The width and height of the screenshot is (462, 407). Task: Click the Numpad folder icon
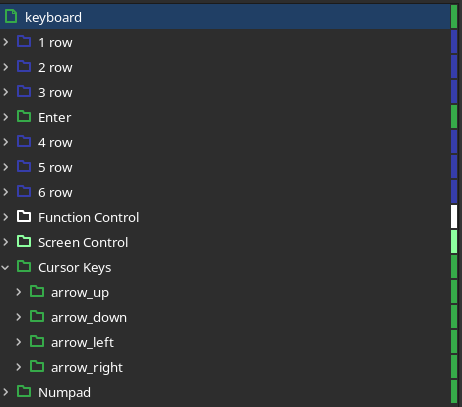coord(24,391)
